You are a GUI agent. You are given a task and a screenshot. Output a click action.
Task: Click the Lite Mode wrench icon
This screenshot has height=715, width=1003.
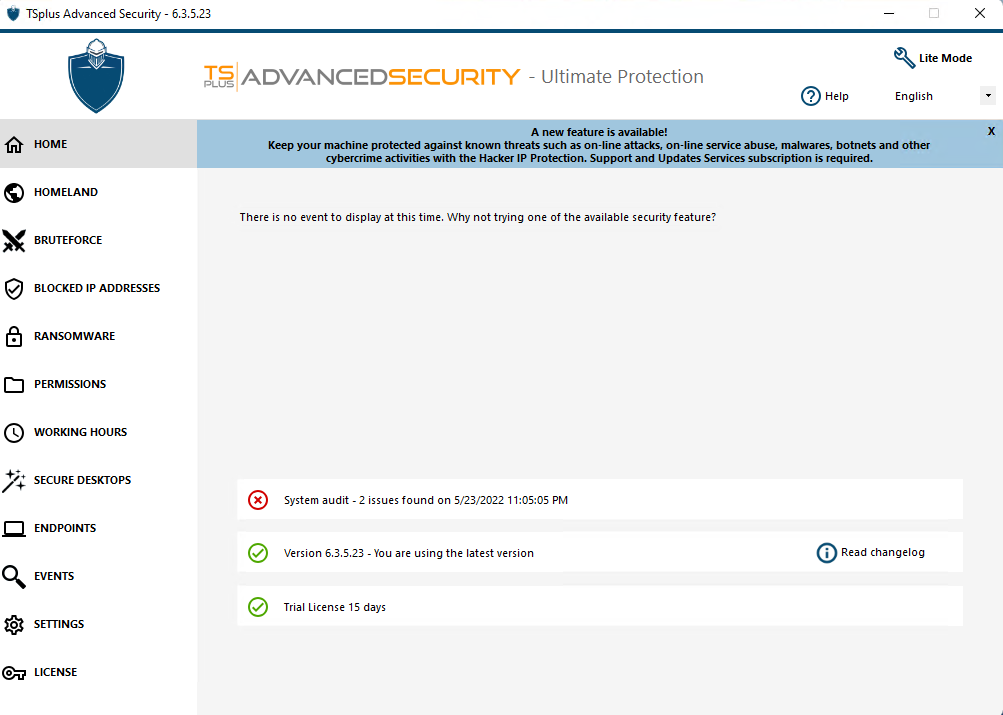904,58
